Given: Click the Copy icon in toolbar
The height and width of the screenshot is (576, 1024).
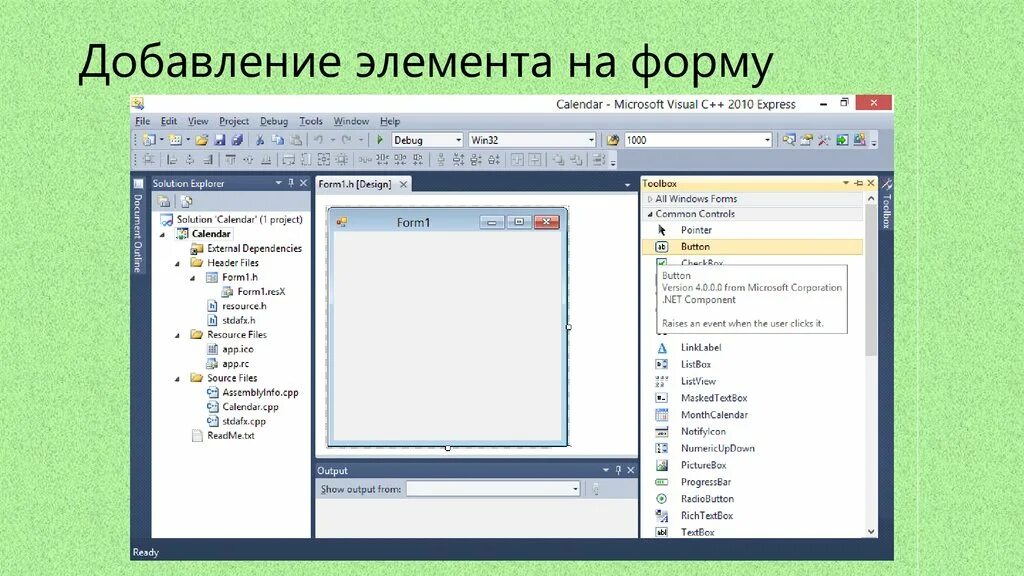Looking at the screenshot, I should [278, 140].
